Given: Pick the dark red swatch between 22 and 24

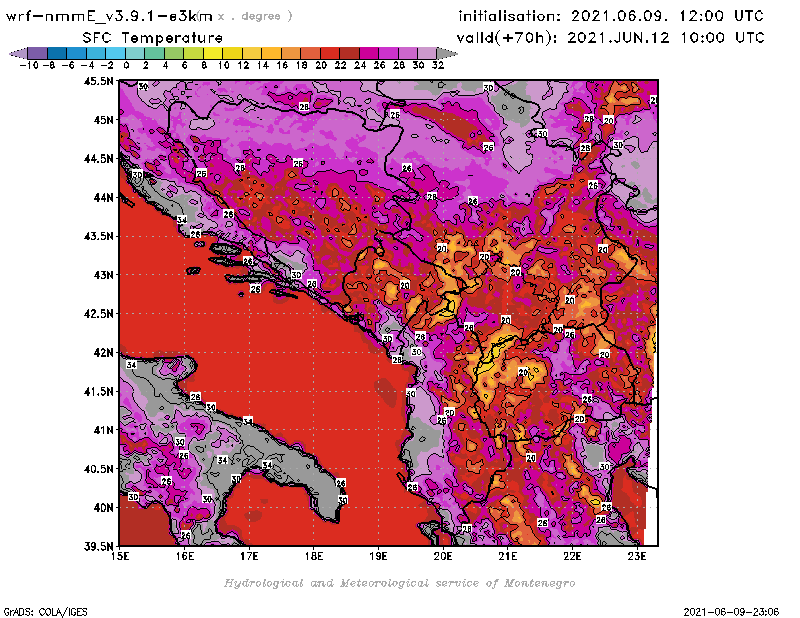Looking at the screenshot, I should point(349,53).
